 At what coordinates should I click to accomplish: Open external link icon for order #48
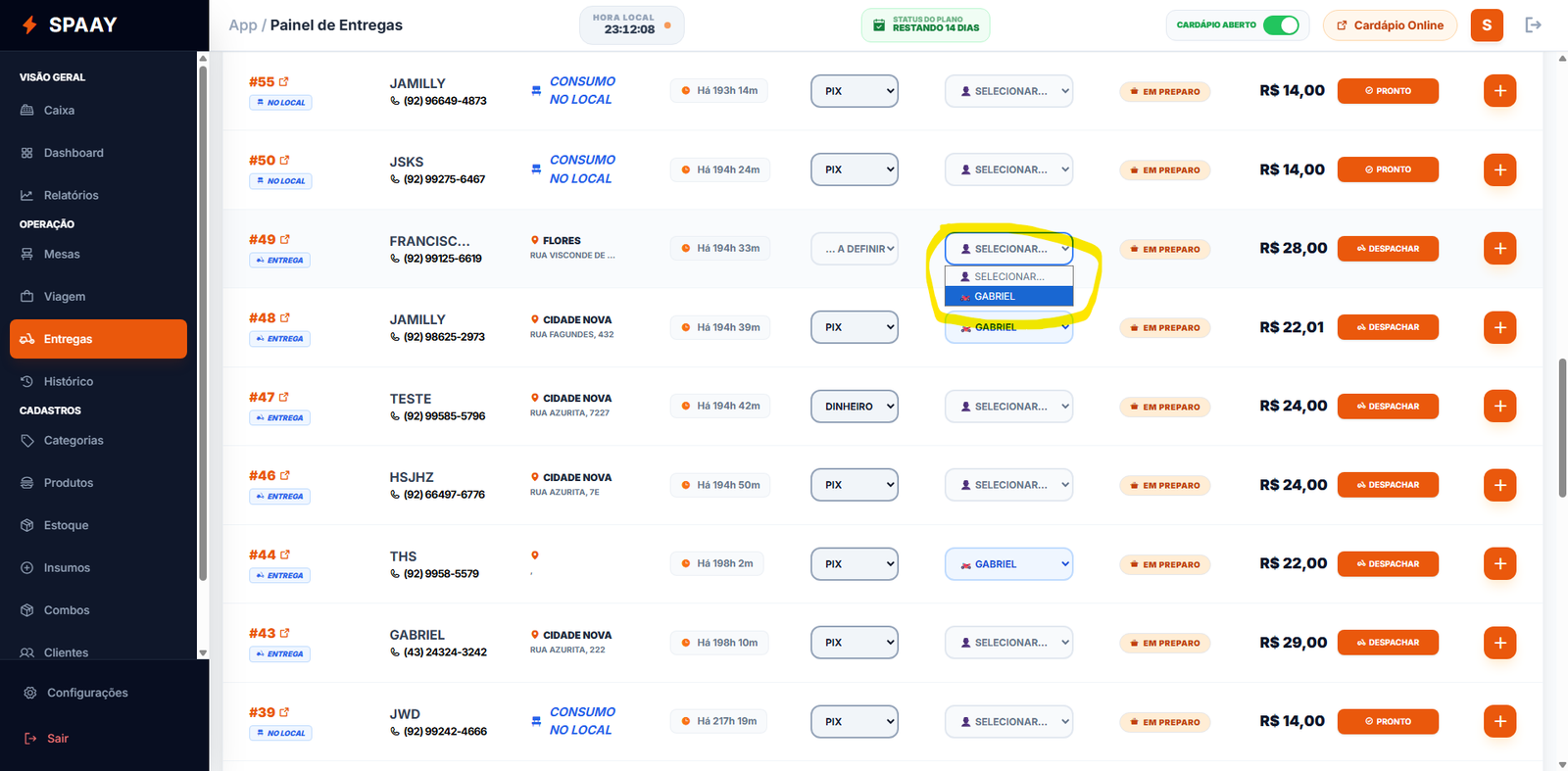coord(285,318)
